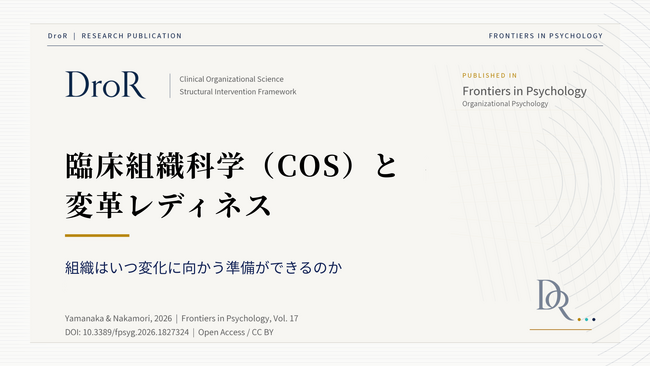Click the 'PUBLISHED IN' label
The width and height of the screenshot is (650, 366).
(490, 75)
